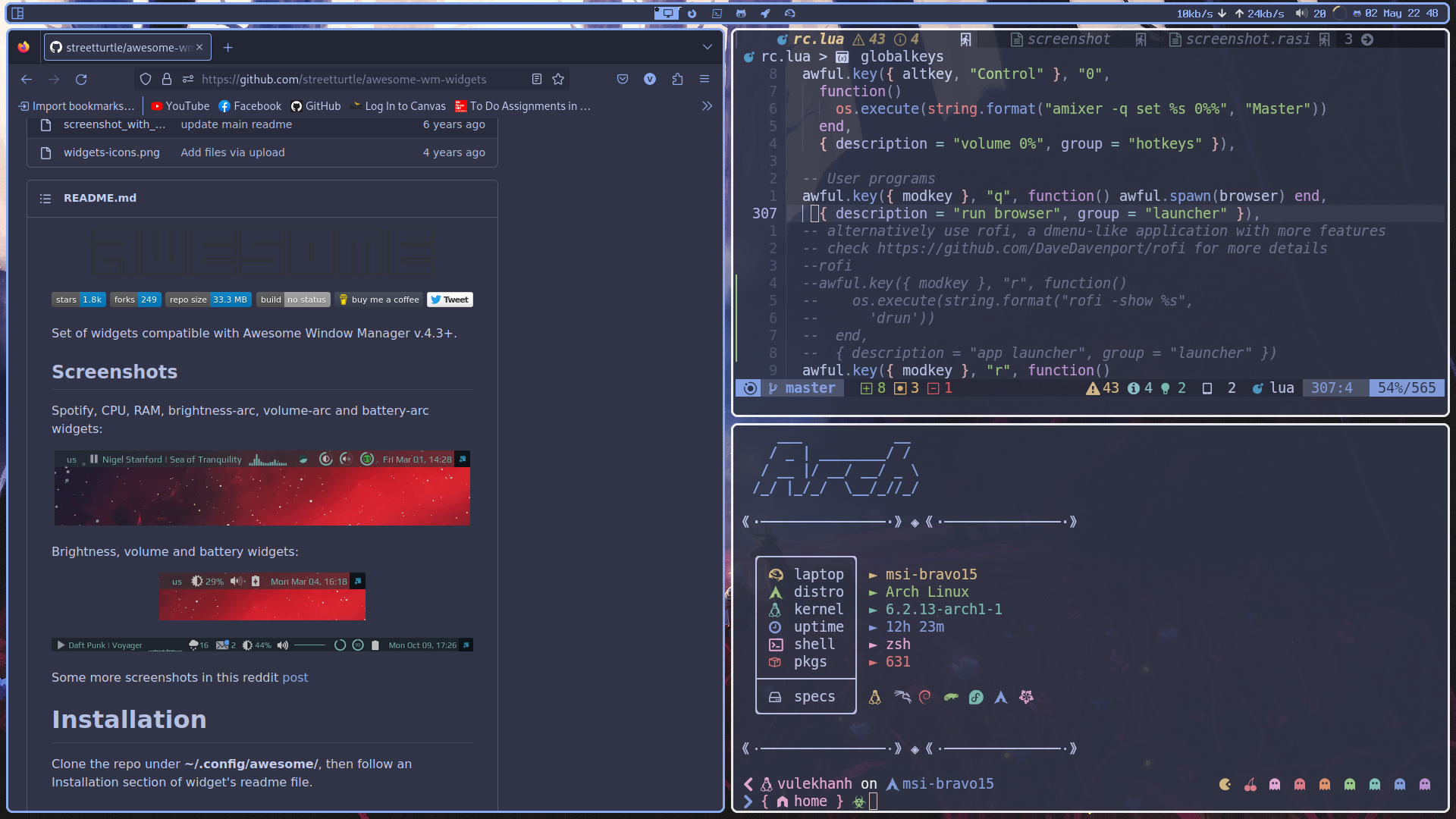This screenshot has width=1456, height=819.
Task: Show more bookmarks overflow chevron
Action: point(707,106)
